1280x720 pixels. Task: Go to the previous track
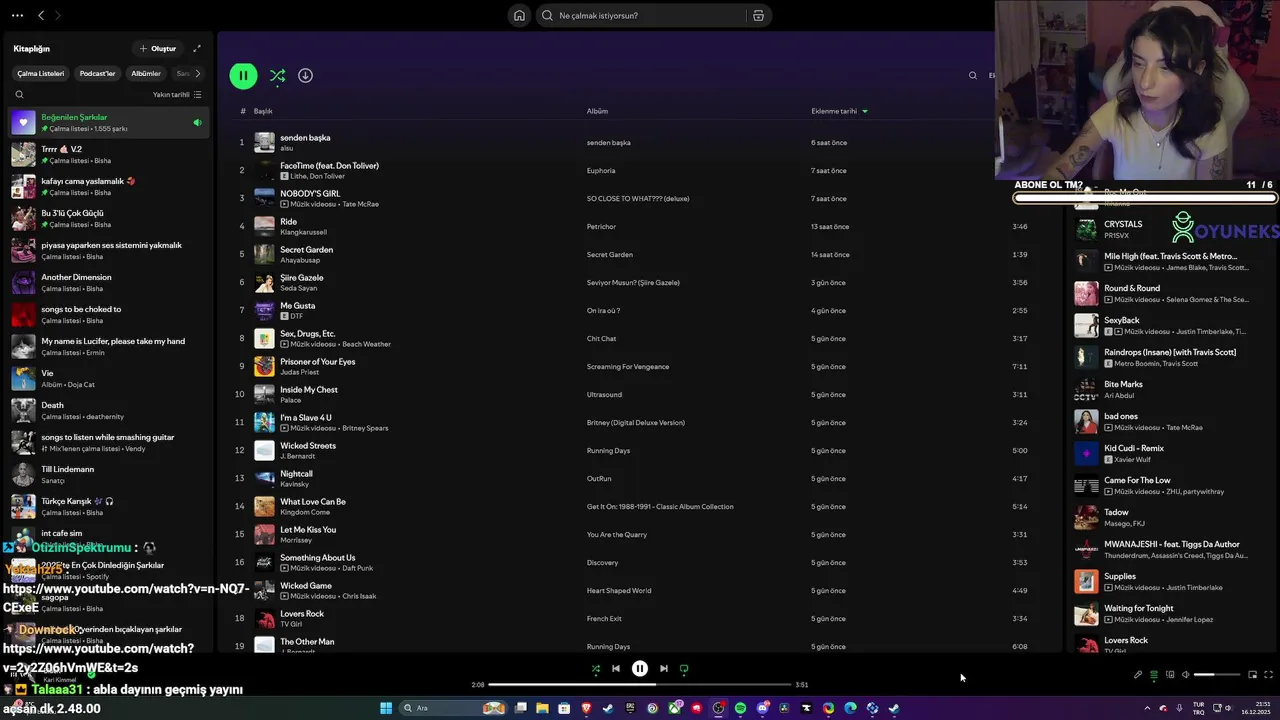[x=616, y=669]
